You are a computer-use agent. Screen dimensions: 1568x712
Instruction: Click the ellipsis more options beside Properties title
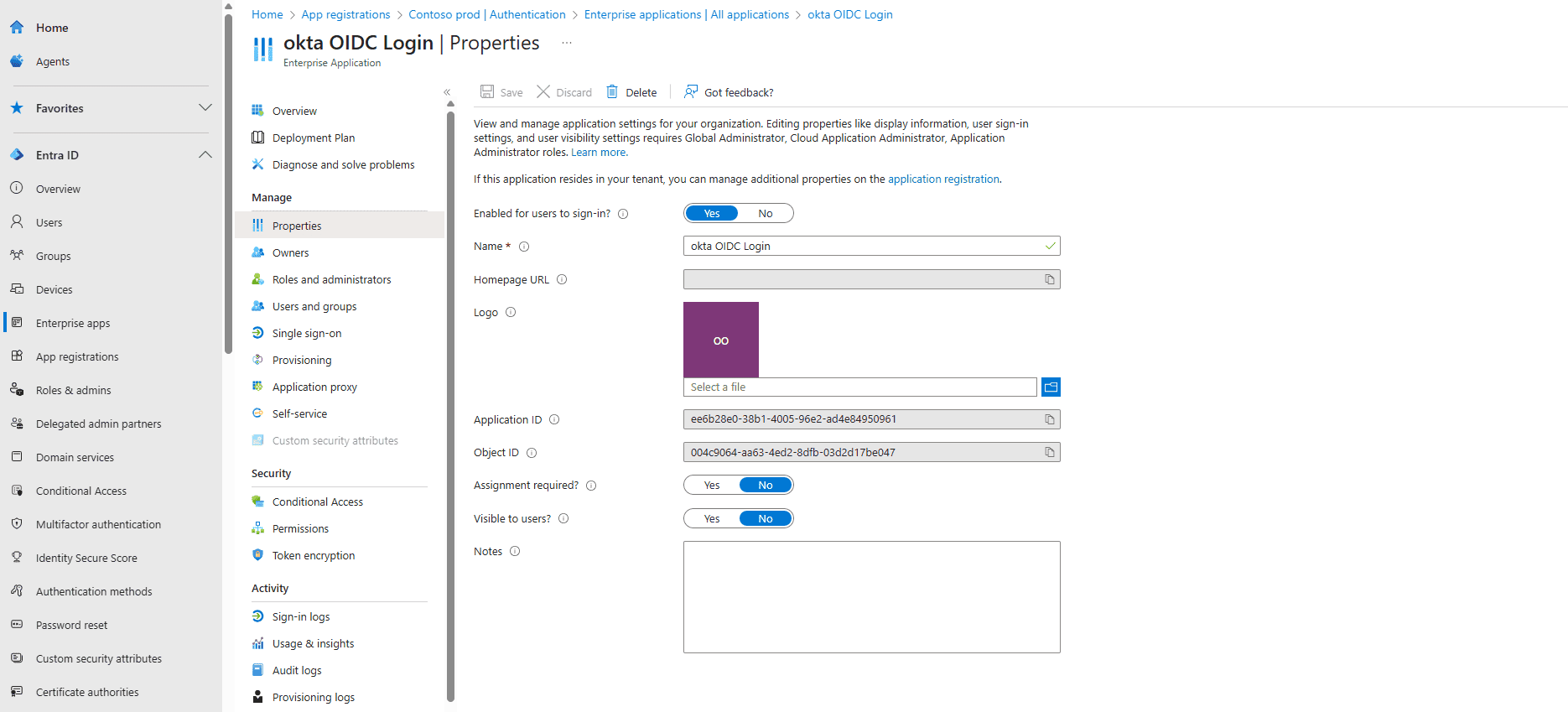[567, 43]
